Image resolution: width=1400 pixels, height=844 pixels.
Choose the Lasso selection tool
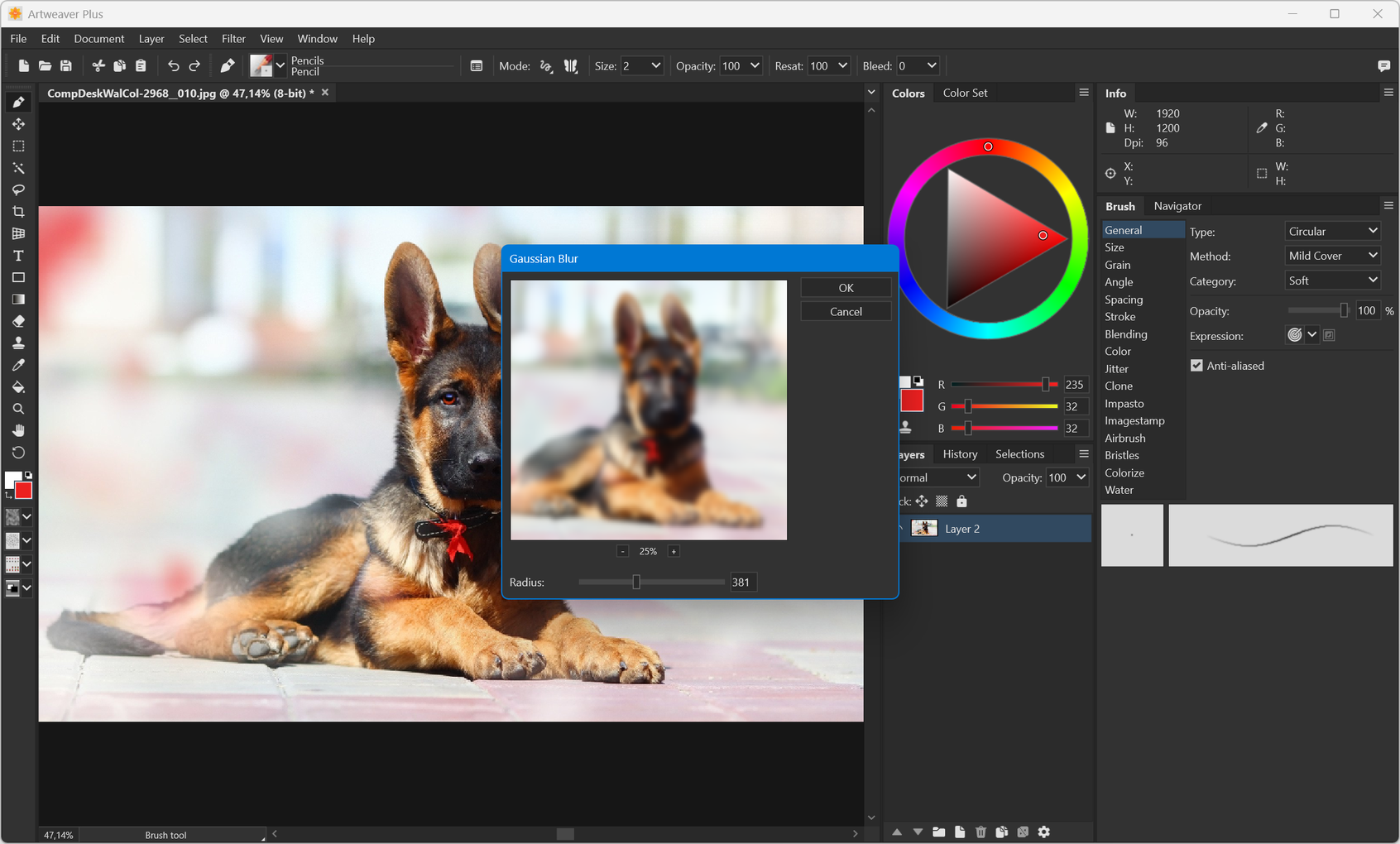tap(18, 189)
